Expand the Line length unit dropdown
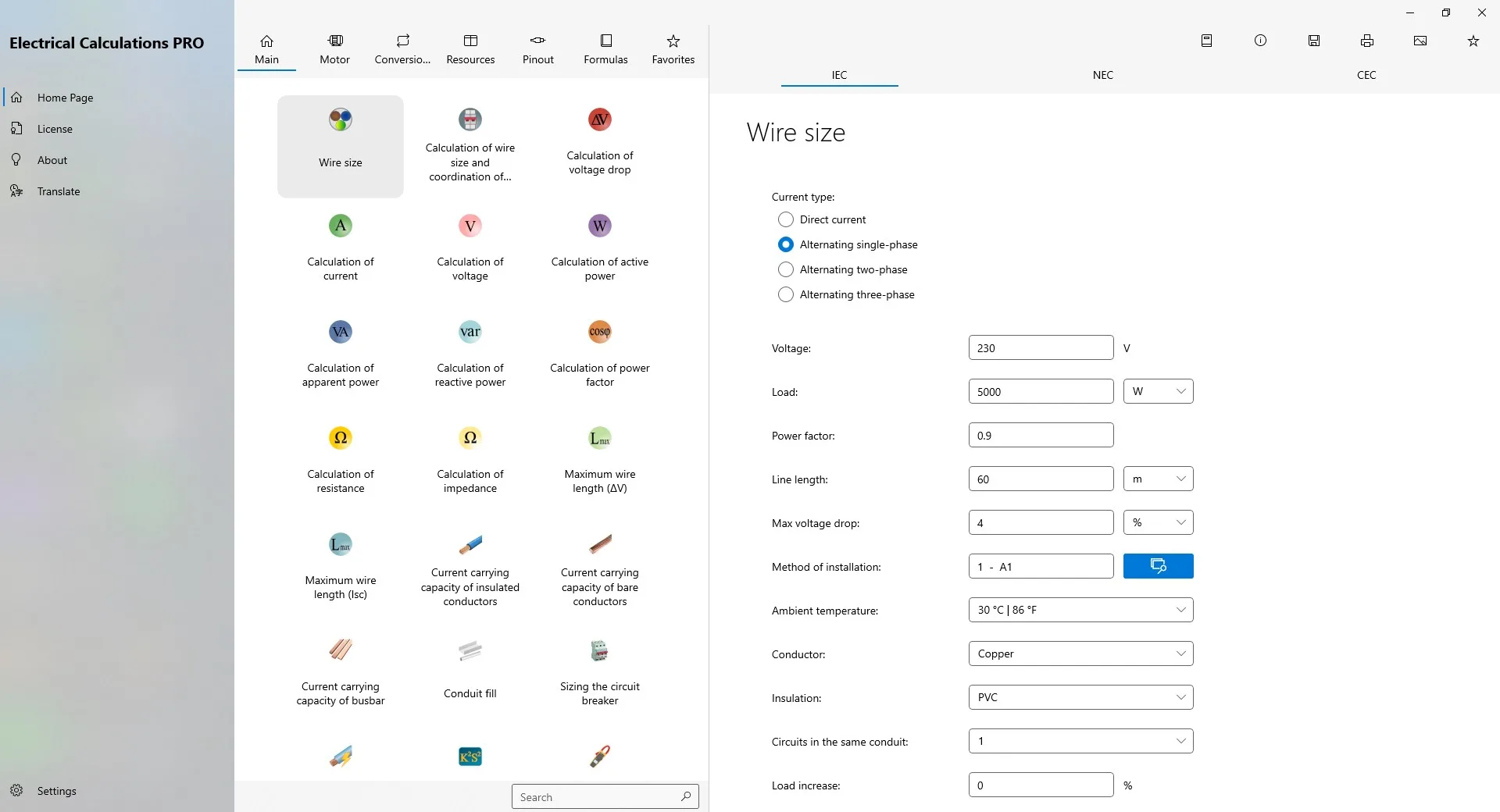This screenshot has height=812, width=1500. [1159, 479]
